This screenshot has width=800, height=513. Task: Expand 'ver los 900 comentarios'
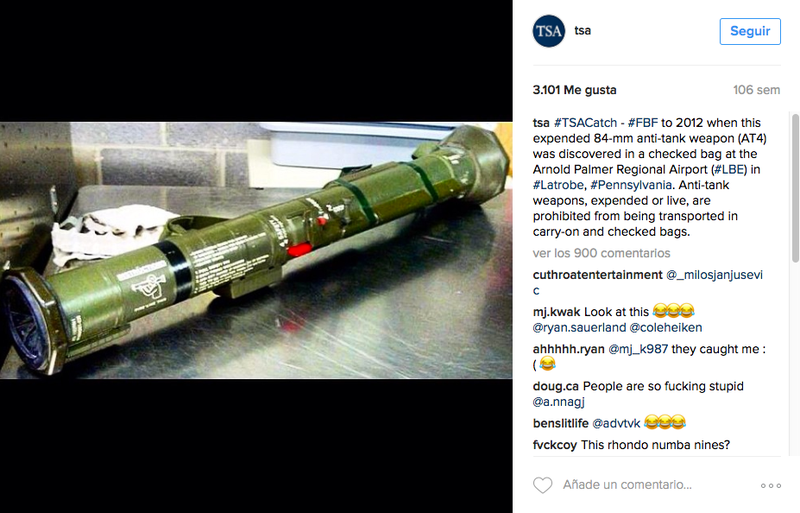pyautogui.click(x=602, y=253)
